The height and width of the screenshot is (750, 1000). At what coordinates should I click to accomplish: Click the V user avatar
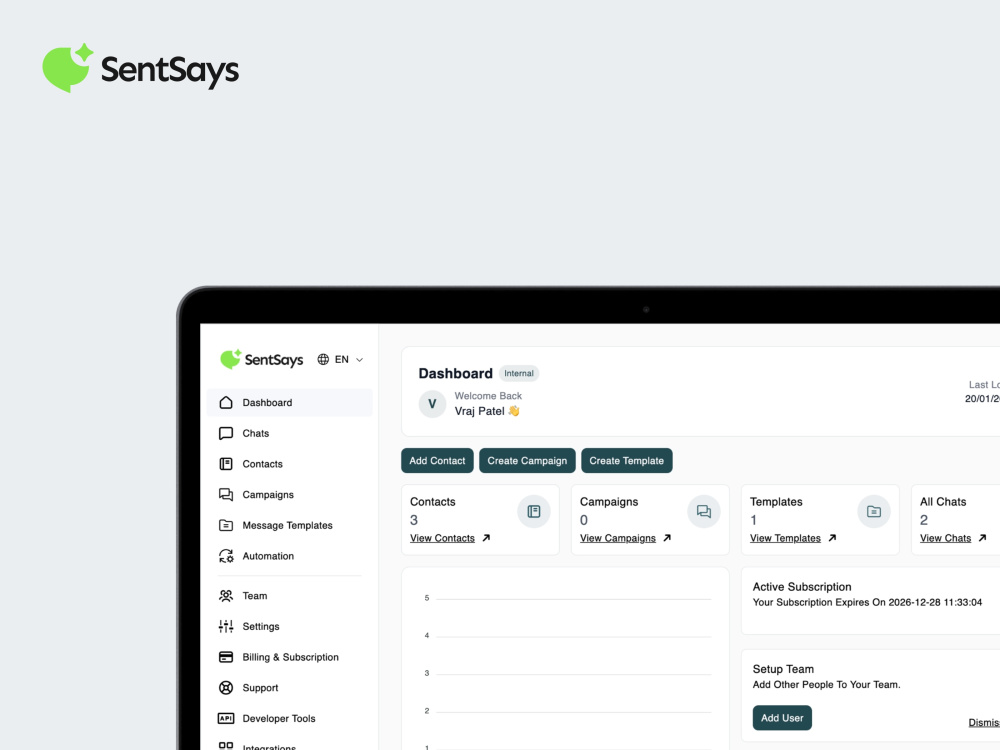(x=432, y=404)
